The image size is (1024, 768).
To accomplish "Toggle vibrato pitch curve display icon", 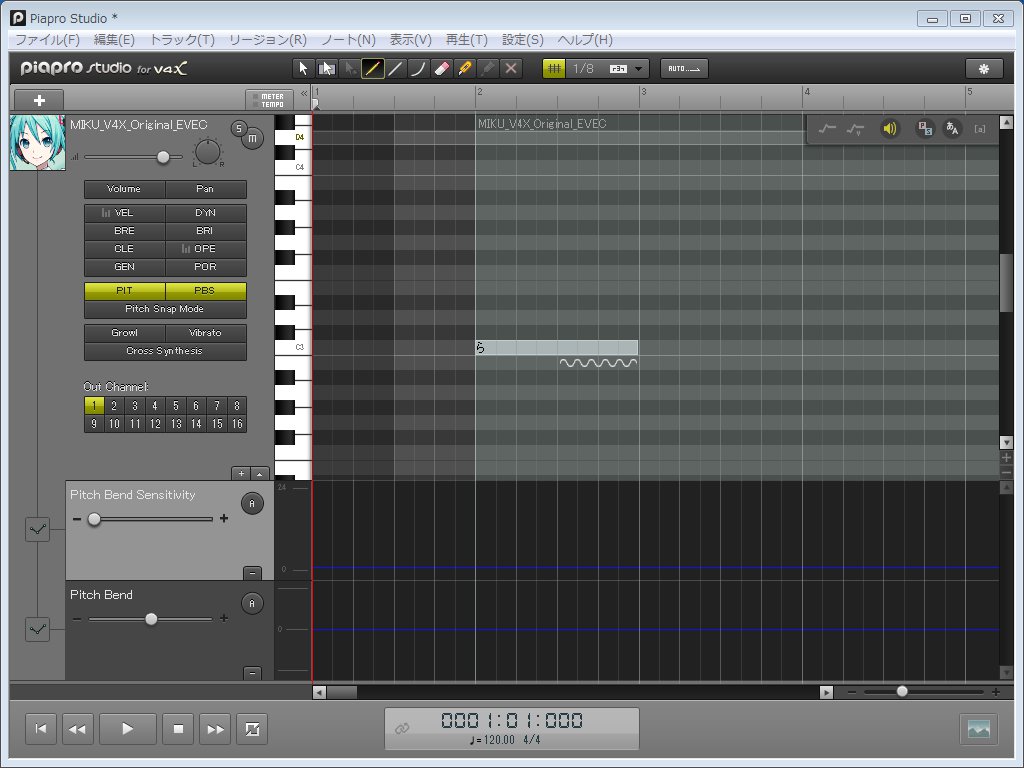I will click(855, 129).
